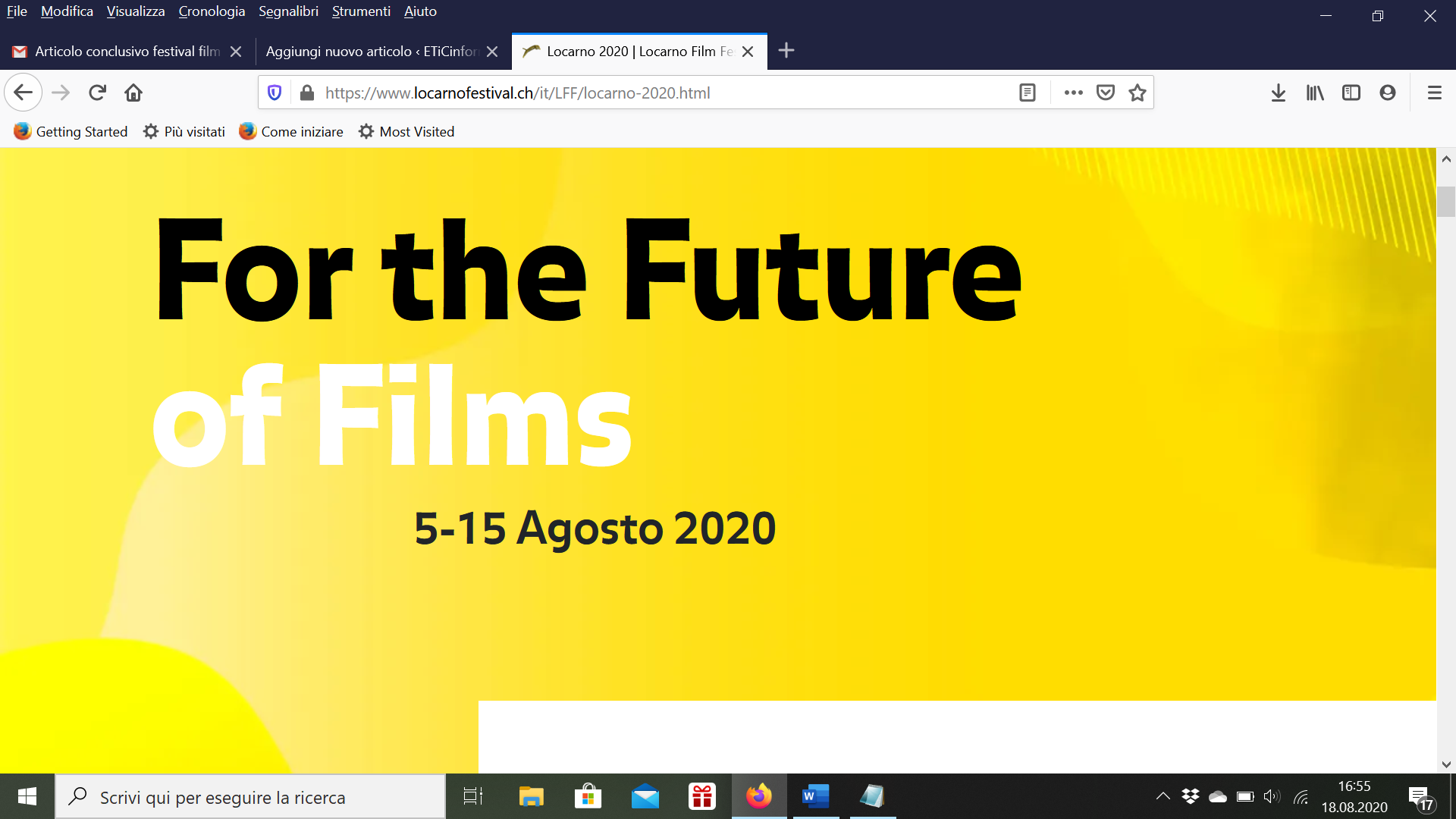The width and height of the screenshot is (1456, 819).
Task: Open Wi-Fi network panel
Action: [x=1301, y=796]
